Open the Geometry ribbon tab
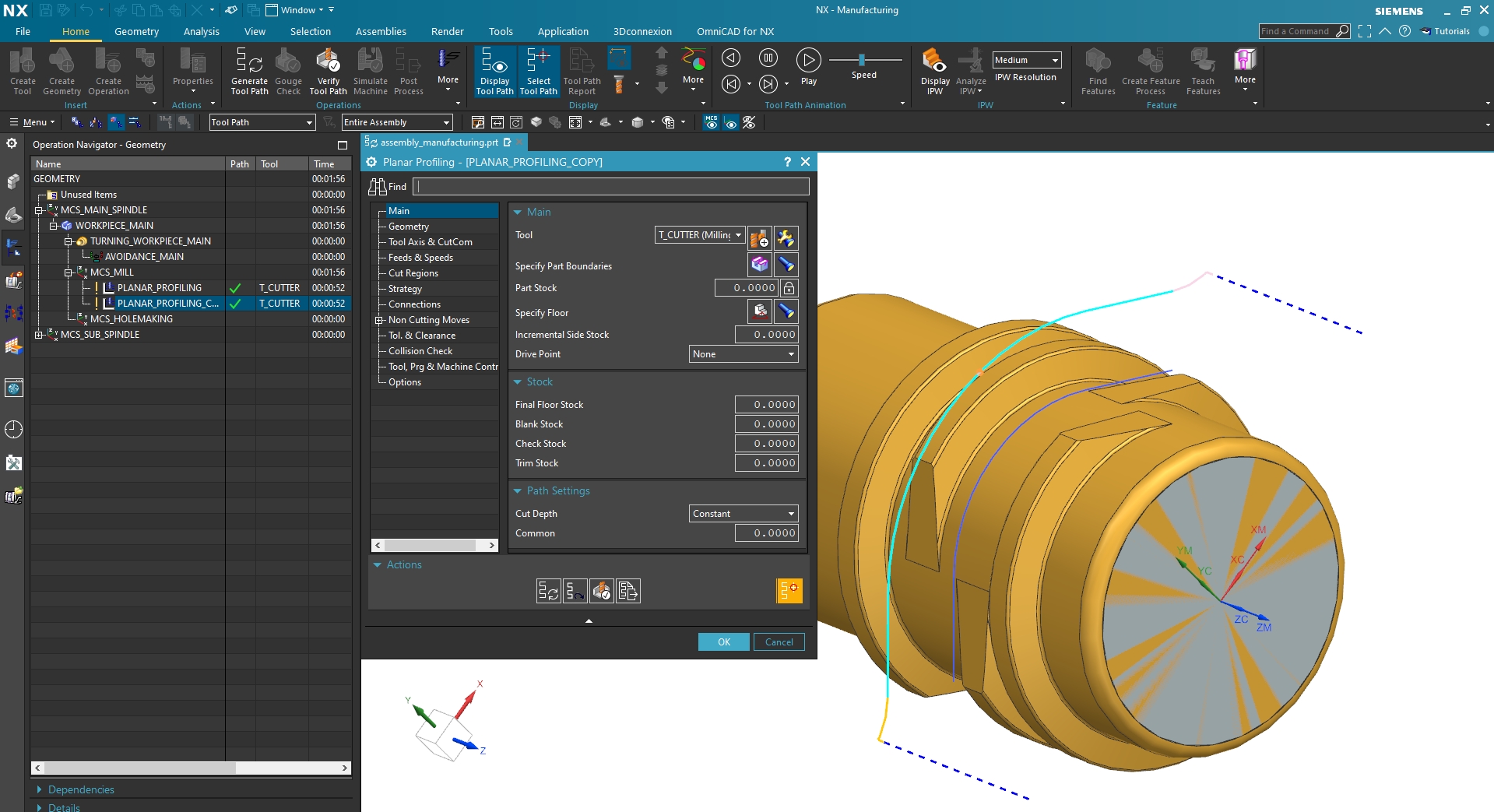Image resolution: width=1494 pixels, height=812 pixels. [x=136, y=32]
